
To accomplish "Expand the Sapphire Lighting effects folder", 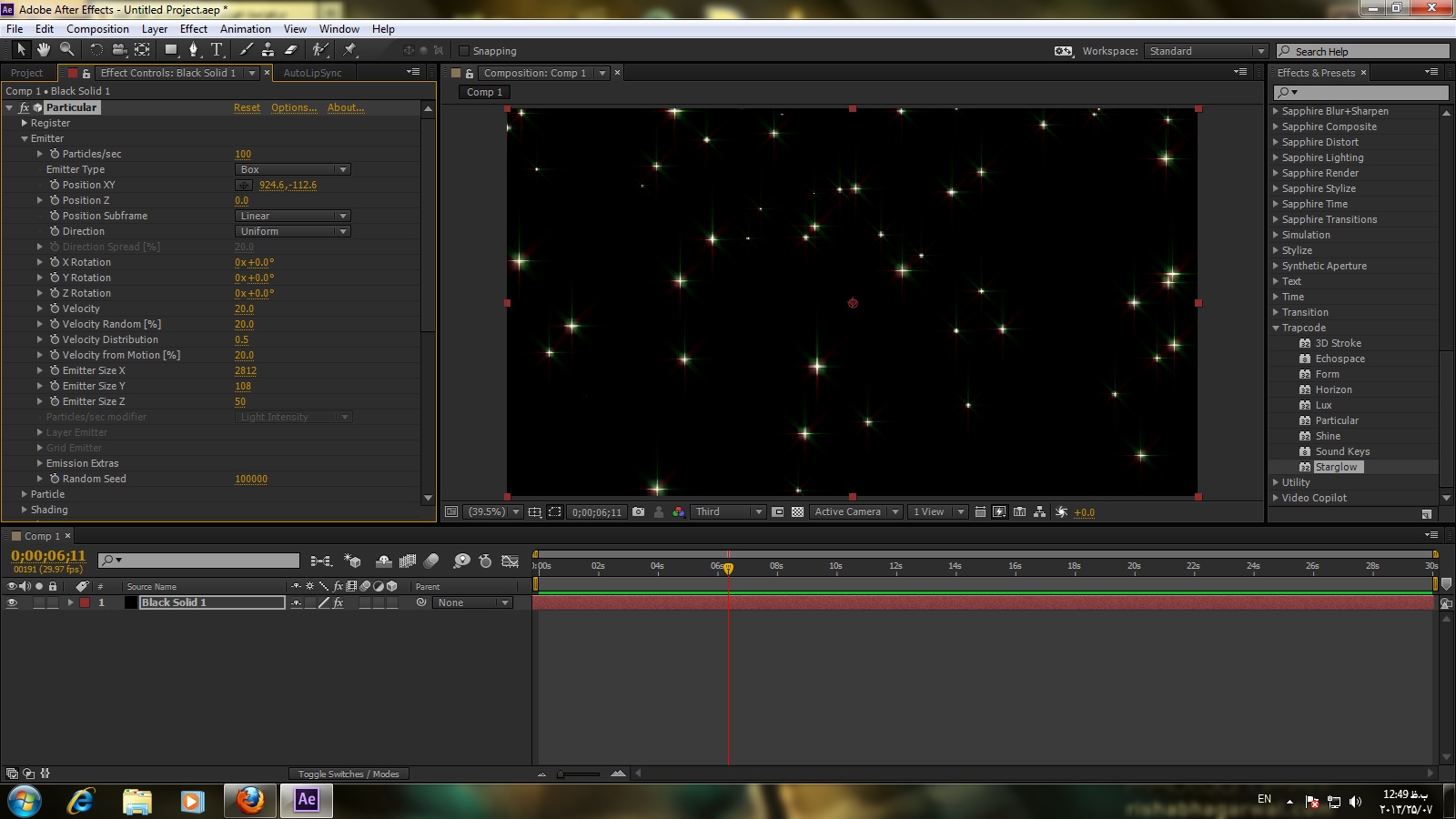I will (x=1276, y=157).
